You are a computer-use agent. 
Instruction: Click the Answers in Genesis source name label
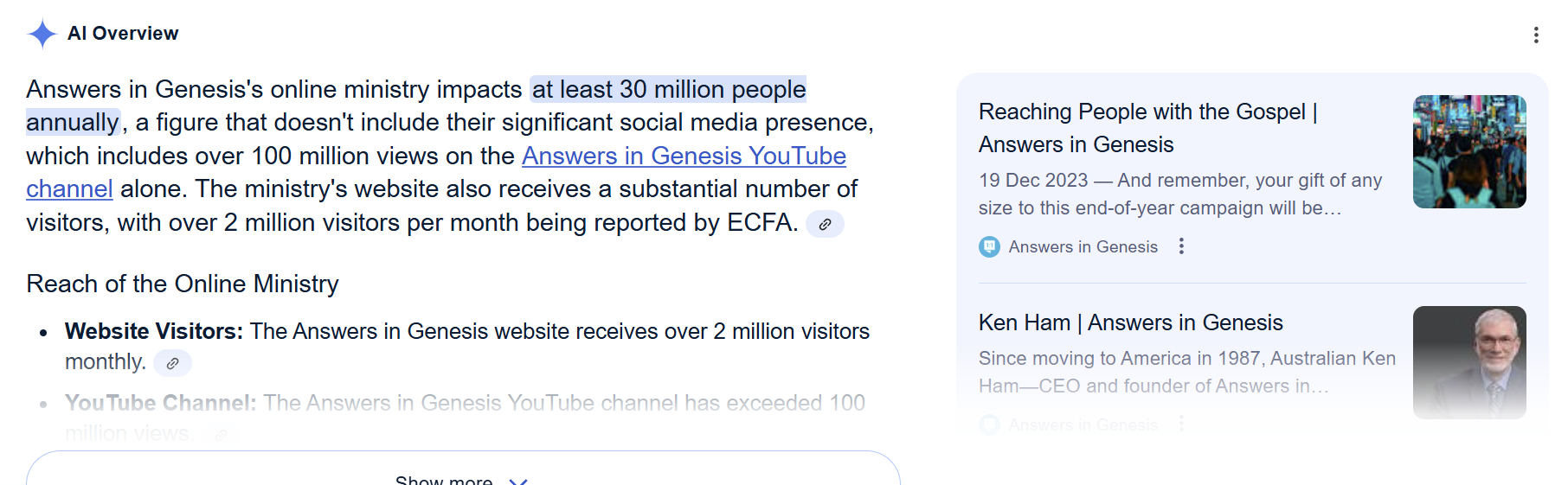click(1083, 247)
